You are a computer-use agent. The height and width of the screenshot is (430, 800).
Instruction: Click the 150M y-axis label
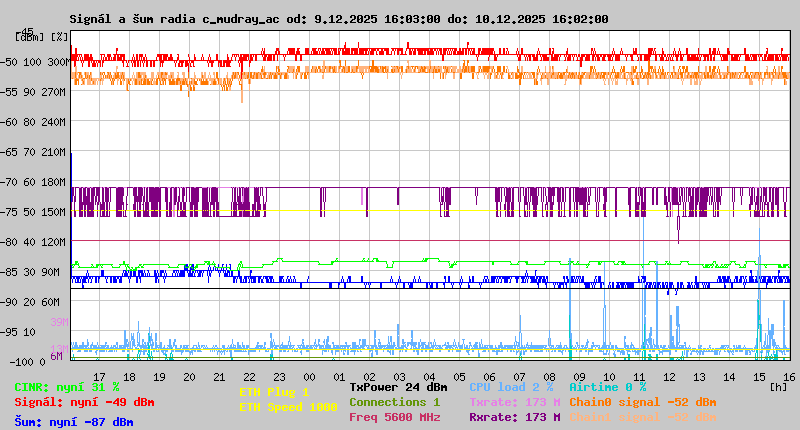53,212
